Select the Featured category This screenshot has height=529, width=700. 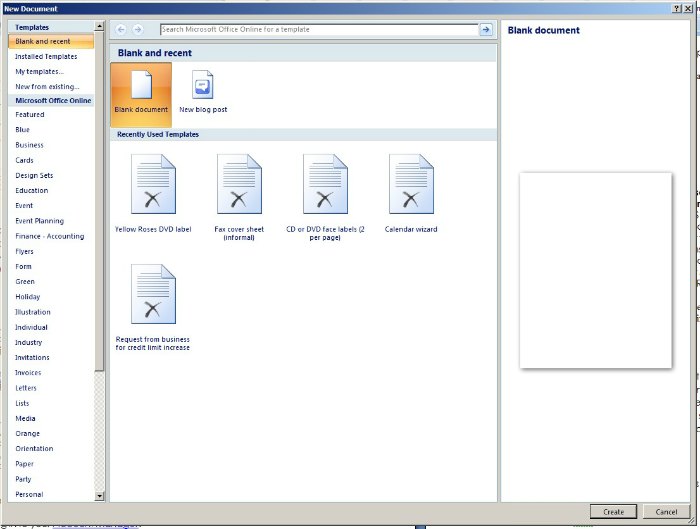pyautogui.click(x=30, y=114)
